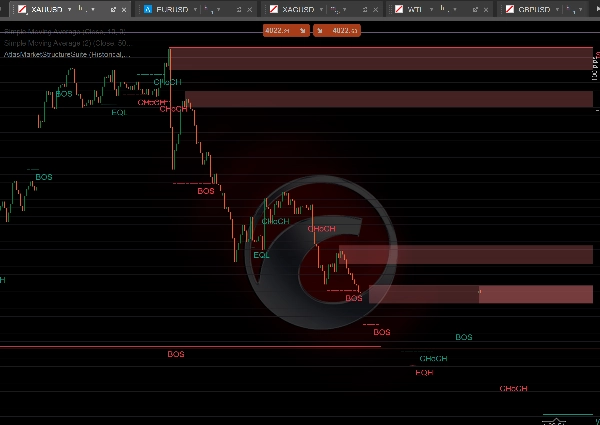Image resolution: width=600 pixels, height=425 pixels.
Task: Open the EURUSD symbol dropdown arrow
Action: pyautogui.click(x=195, y=10)
